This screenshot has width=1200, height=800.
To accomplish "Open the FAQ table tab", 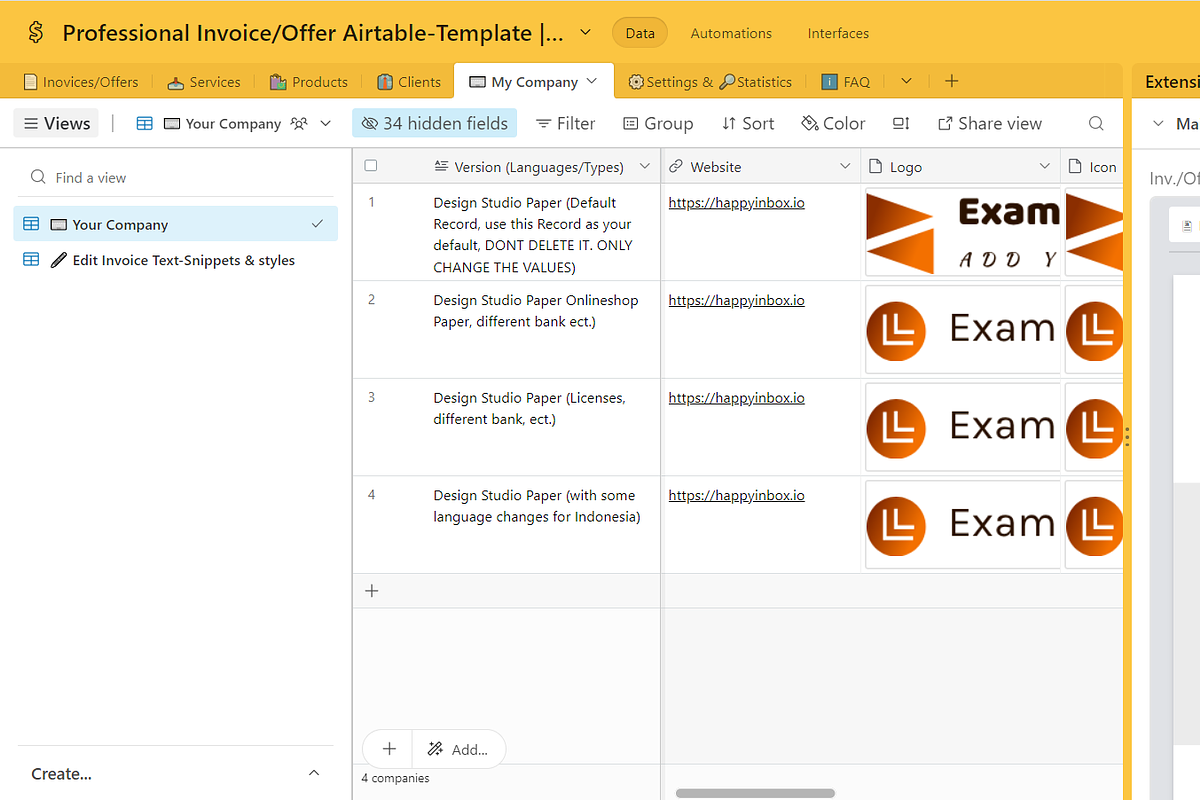I will [x=845, y=82].
